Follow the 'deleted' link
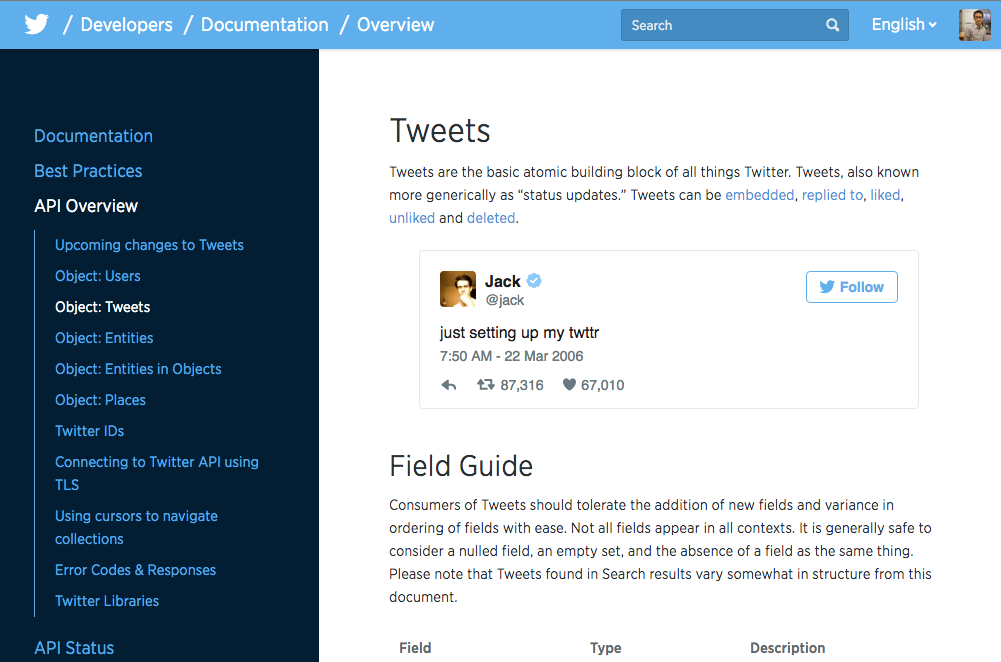1001x662 pixels. point(491,218)
